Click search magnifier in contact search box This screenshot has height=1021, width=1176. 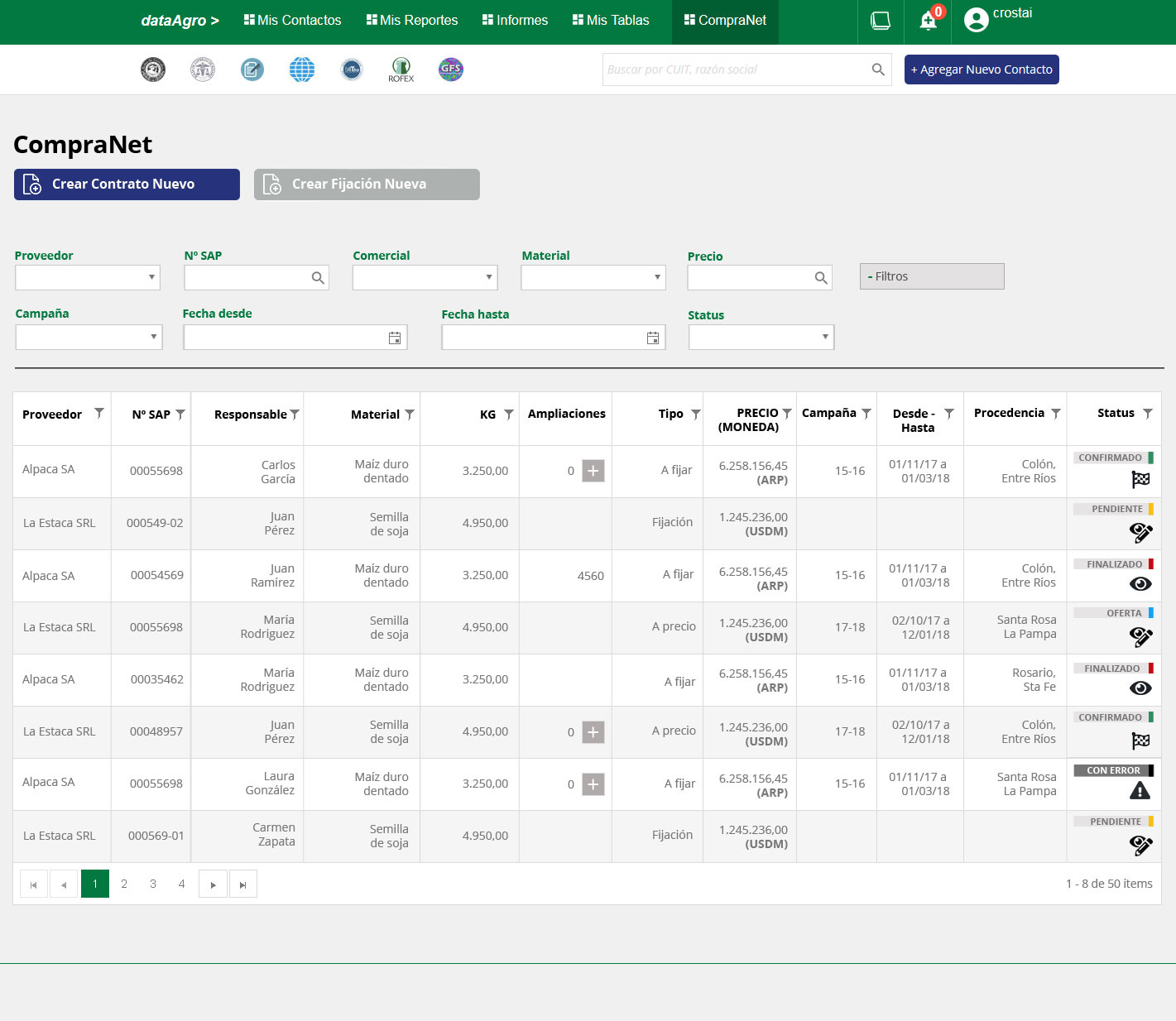pyautogui.click(x=878, y=70)
